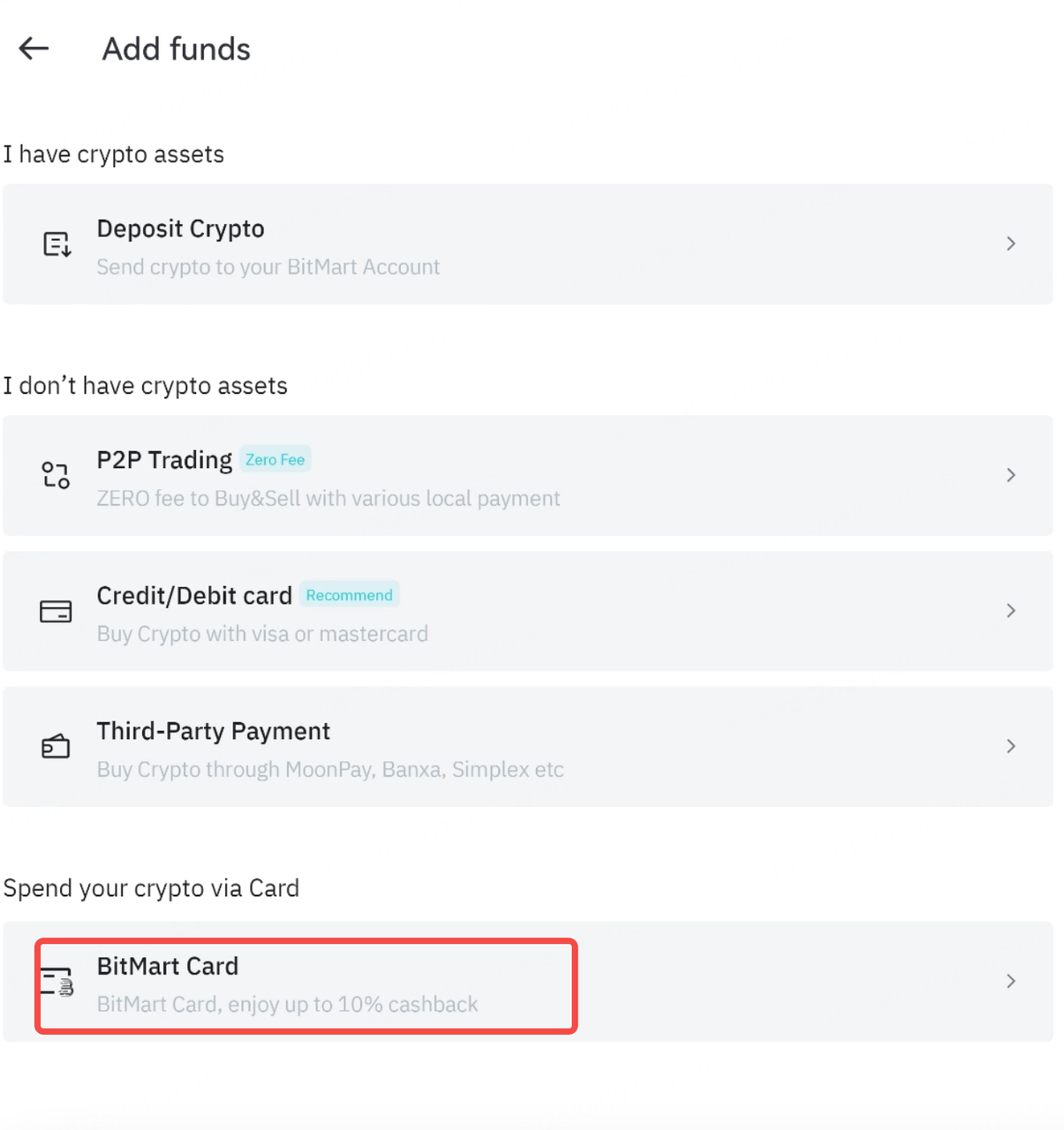Choose the Credit/Debit card title
The width and height of the screenshot is (1064, 1130).
tap(194, 596)
